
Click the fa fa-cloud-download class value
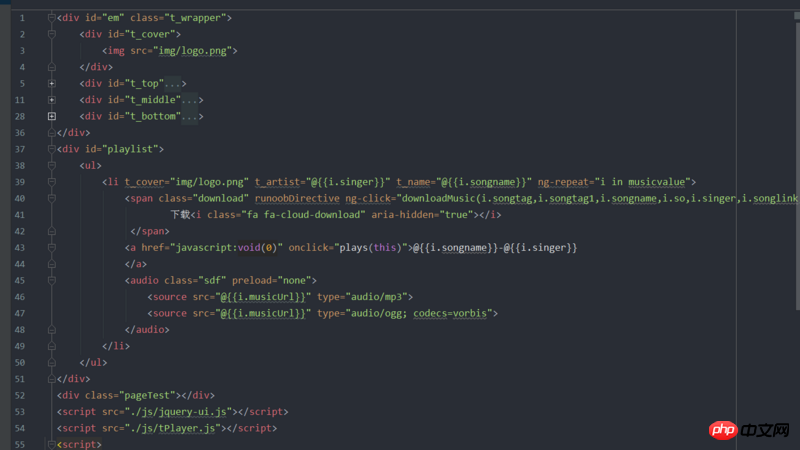[303, 215]
